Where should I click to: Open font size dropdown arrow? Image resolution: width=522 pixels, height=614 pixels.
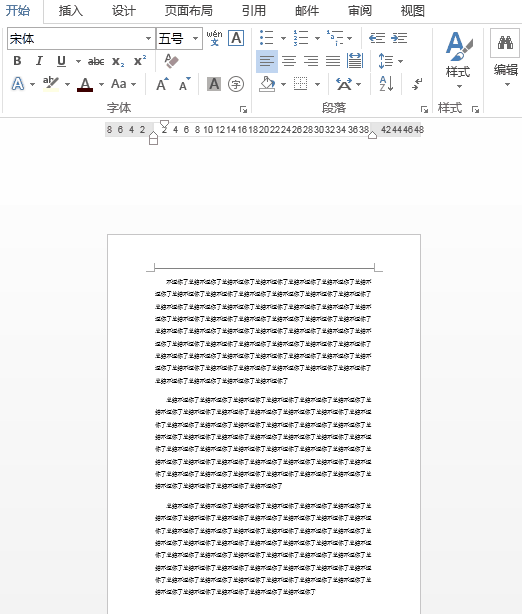tap(195, 38)
